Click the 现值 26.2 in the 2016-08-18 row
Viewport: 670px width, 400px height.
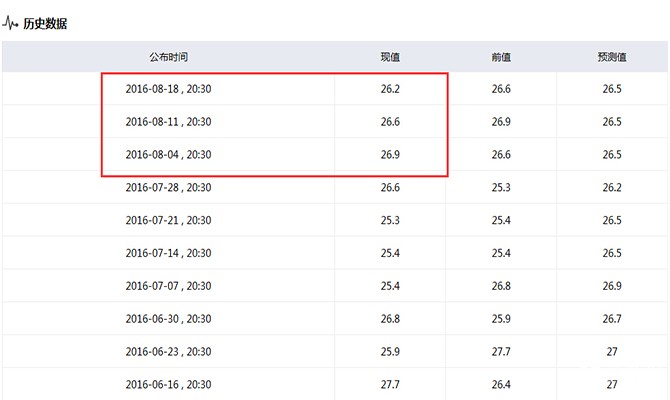[390, 89]
